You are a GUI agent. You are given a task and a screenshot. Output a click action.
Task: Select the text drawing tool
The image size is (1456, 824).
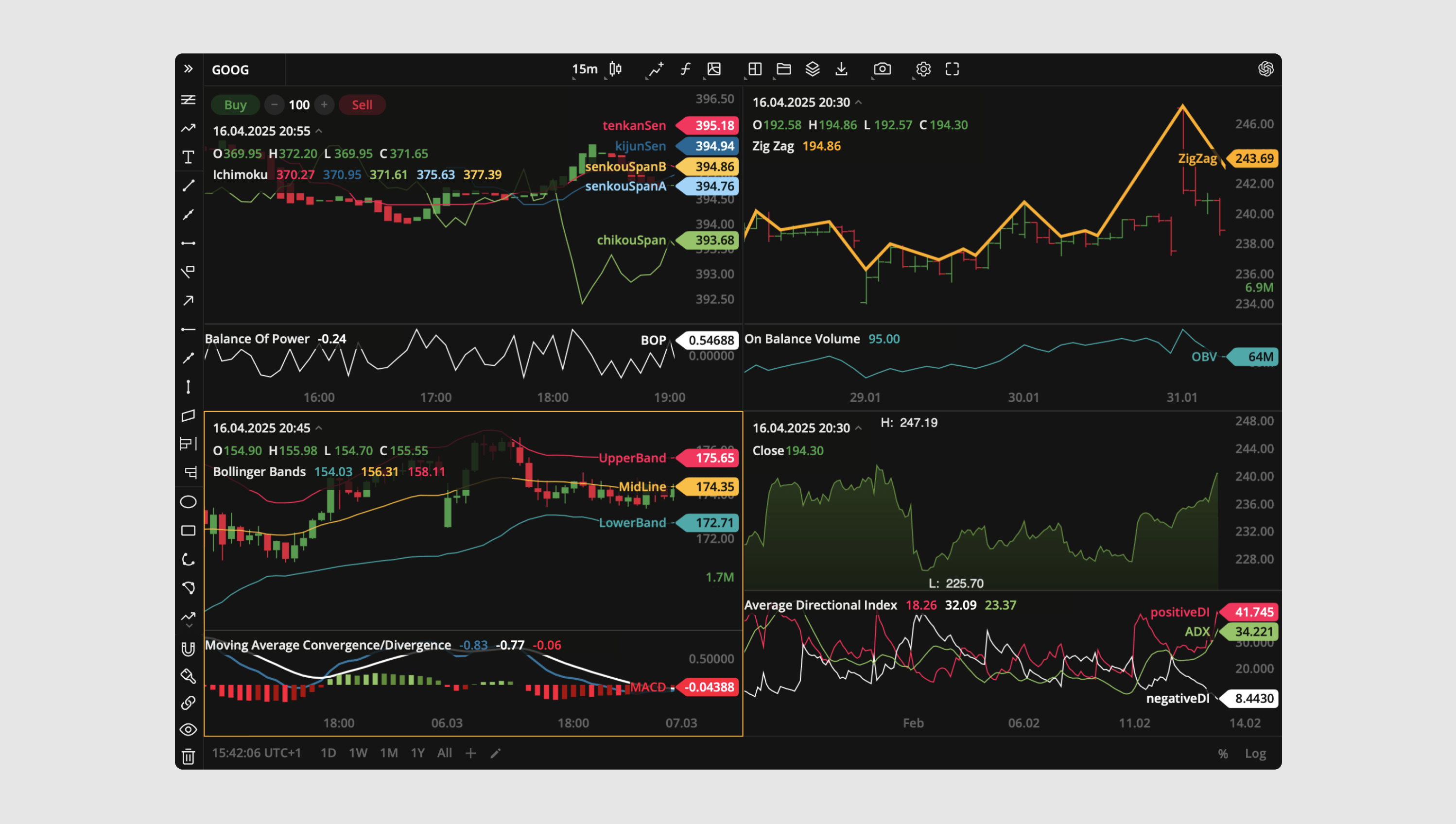point(189,157)
